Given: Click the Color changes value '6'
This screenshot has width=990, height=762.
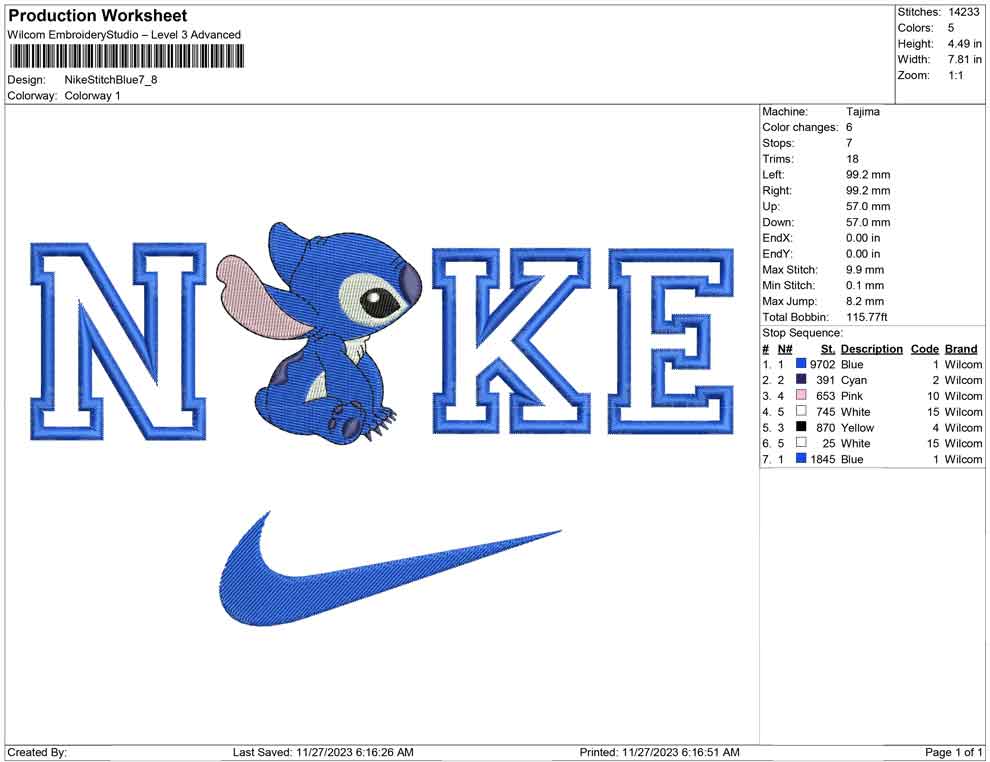Looking at the screenshot, I should (x=849, y=127).
